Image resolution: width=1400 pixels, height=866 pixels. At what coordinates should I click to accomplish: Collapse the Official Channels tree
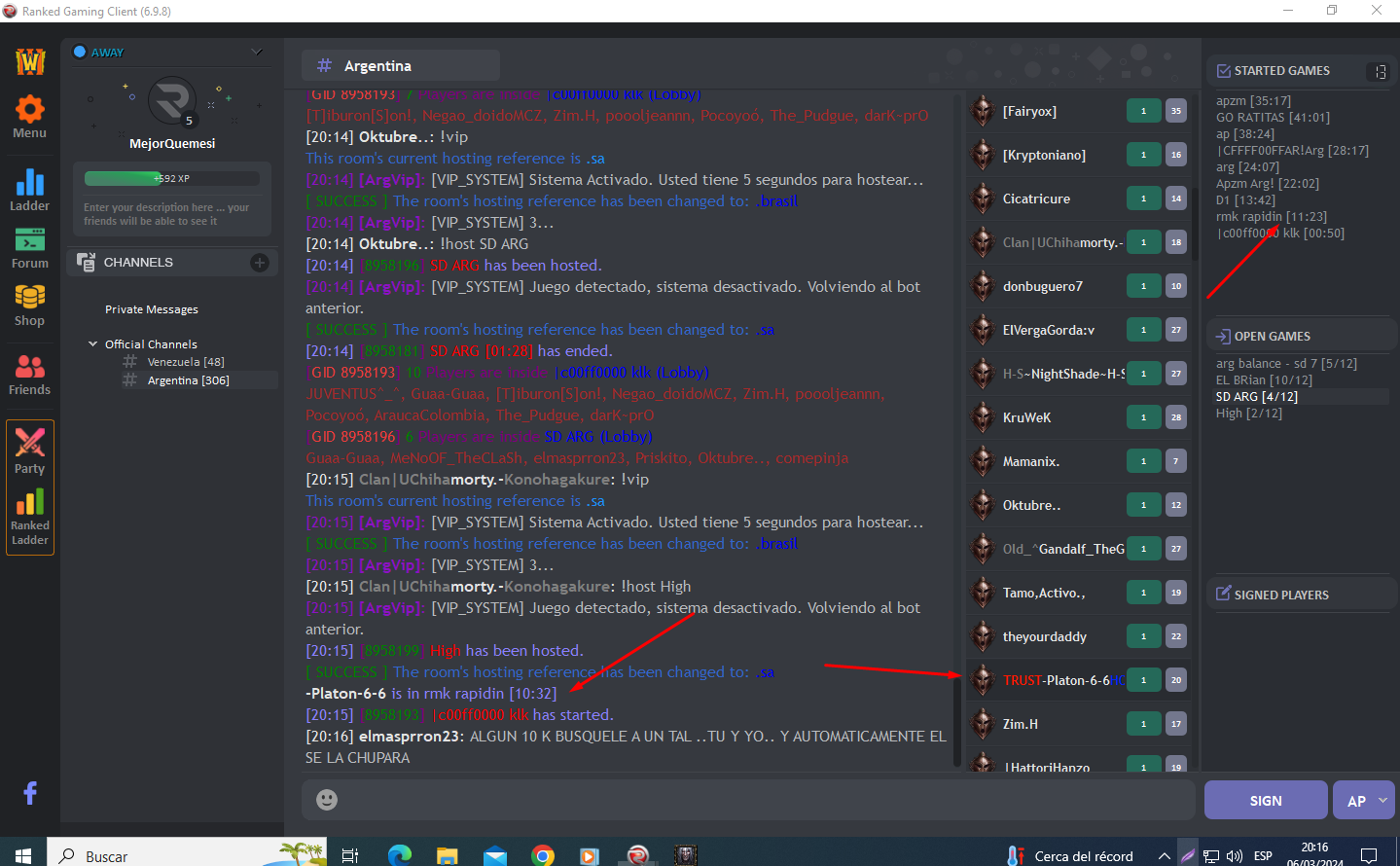pos(93,344)
